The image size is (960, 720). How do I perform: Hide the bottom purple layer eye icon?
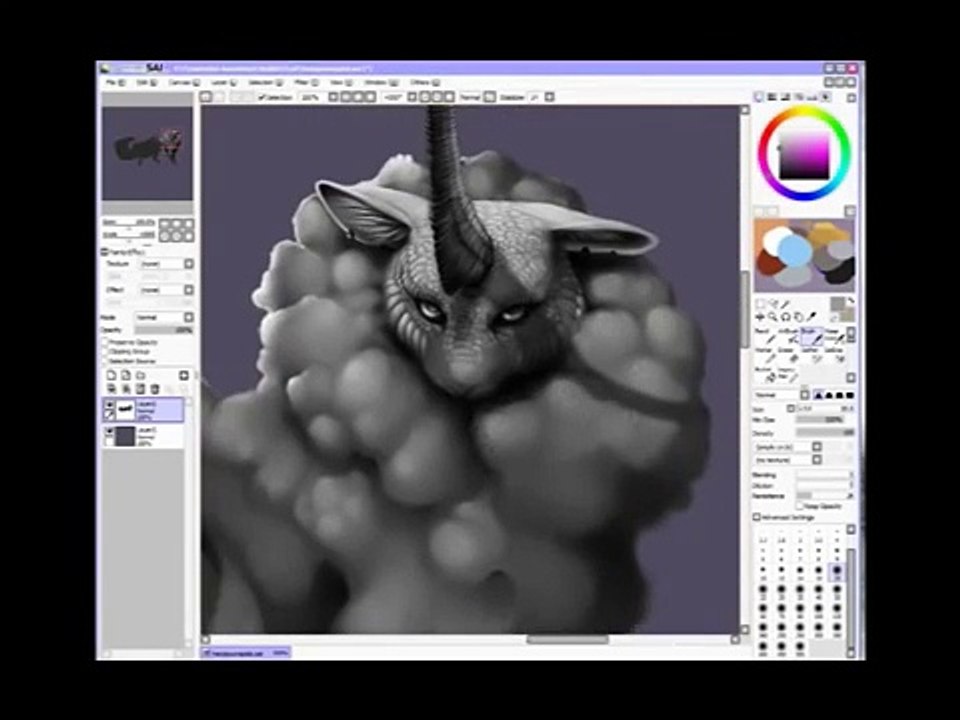(110, 432)
